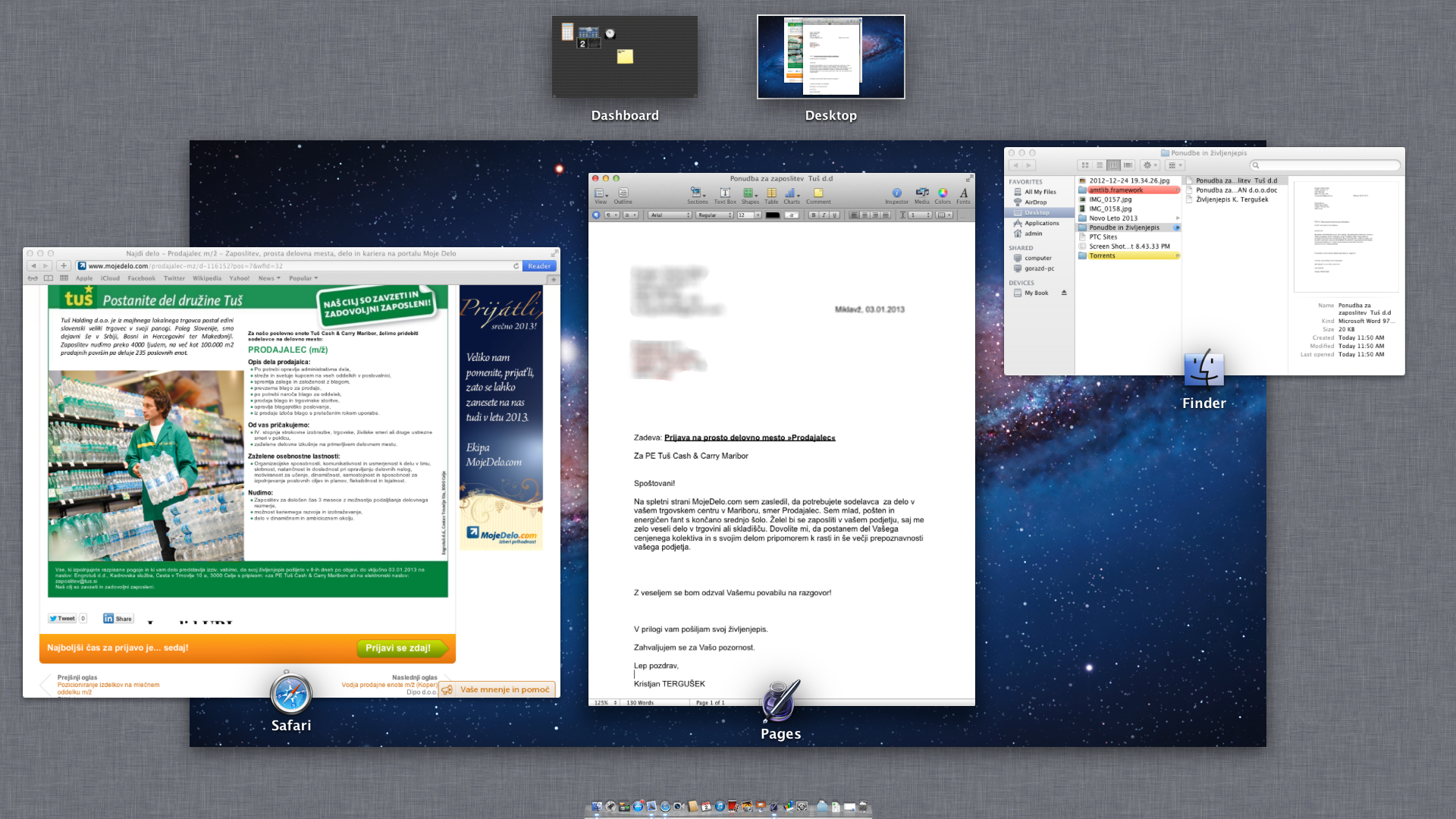Viewport: 1456px width, 819px height.
Task: Click the Finder search field
Action: tap(1324, 165)
